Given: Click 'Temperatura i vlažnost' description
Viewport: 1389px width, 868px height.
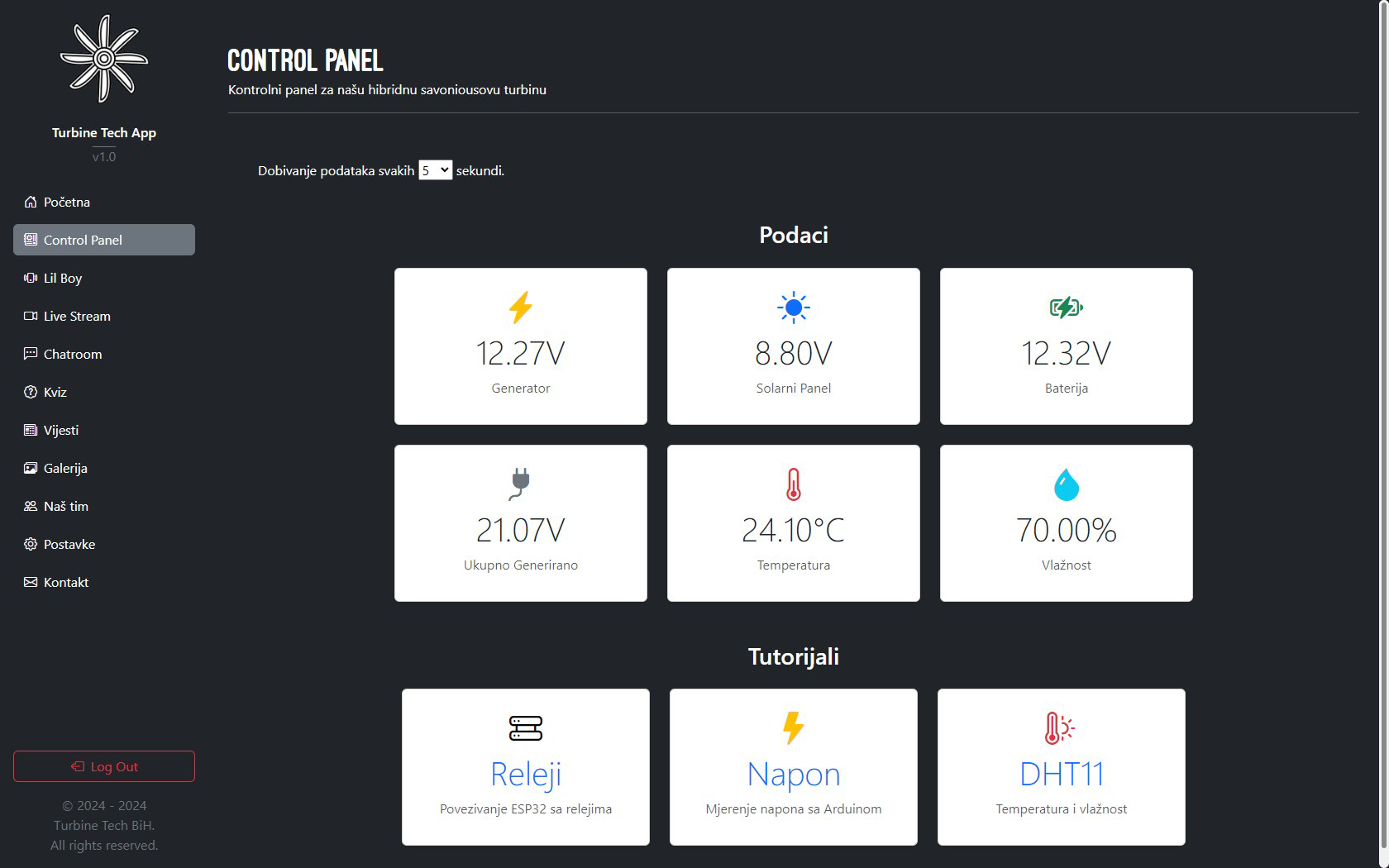Looking at the screenshot, I should [1062, 808].
